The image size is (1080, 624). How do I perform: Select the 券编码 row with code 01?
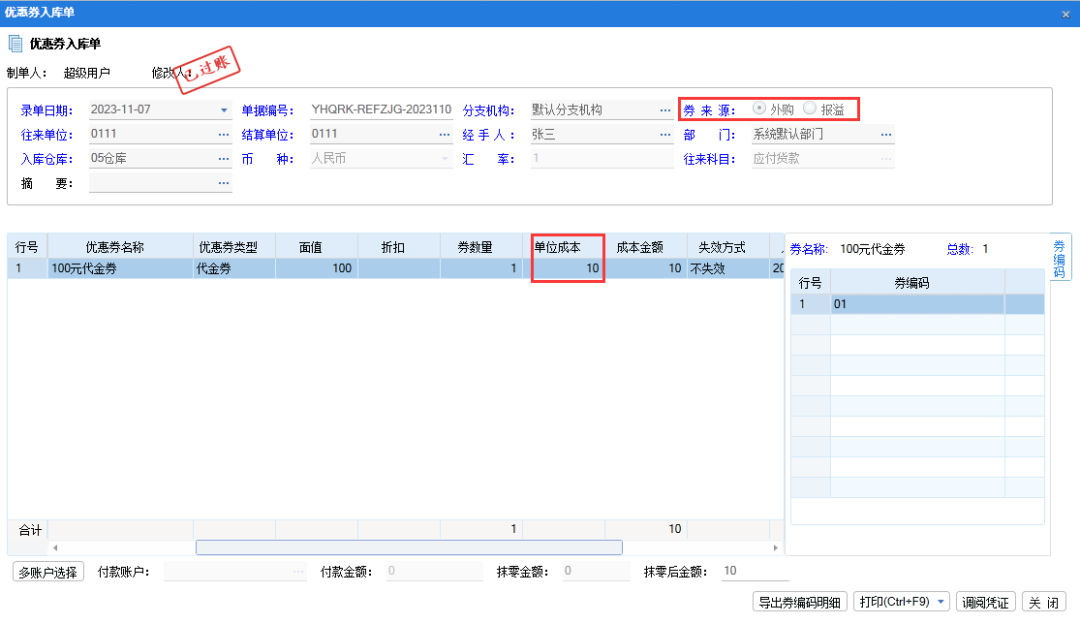pyautogui.click(x=917, y=304)
